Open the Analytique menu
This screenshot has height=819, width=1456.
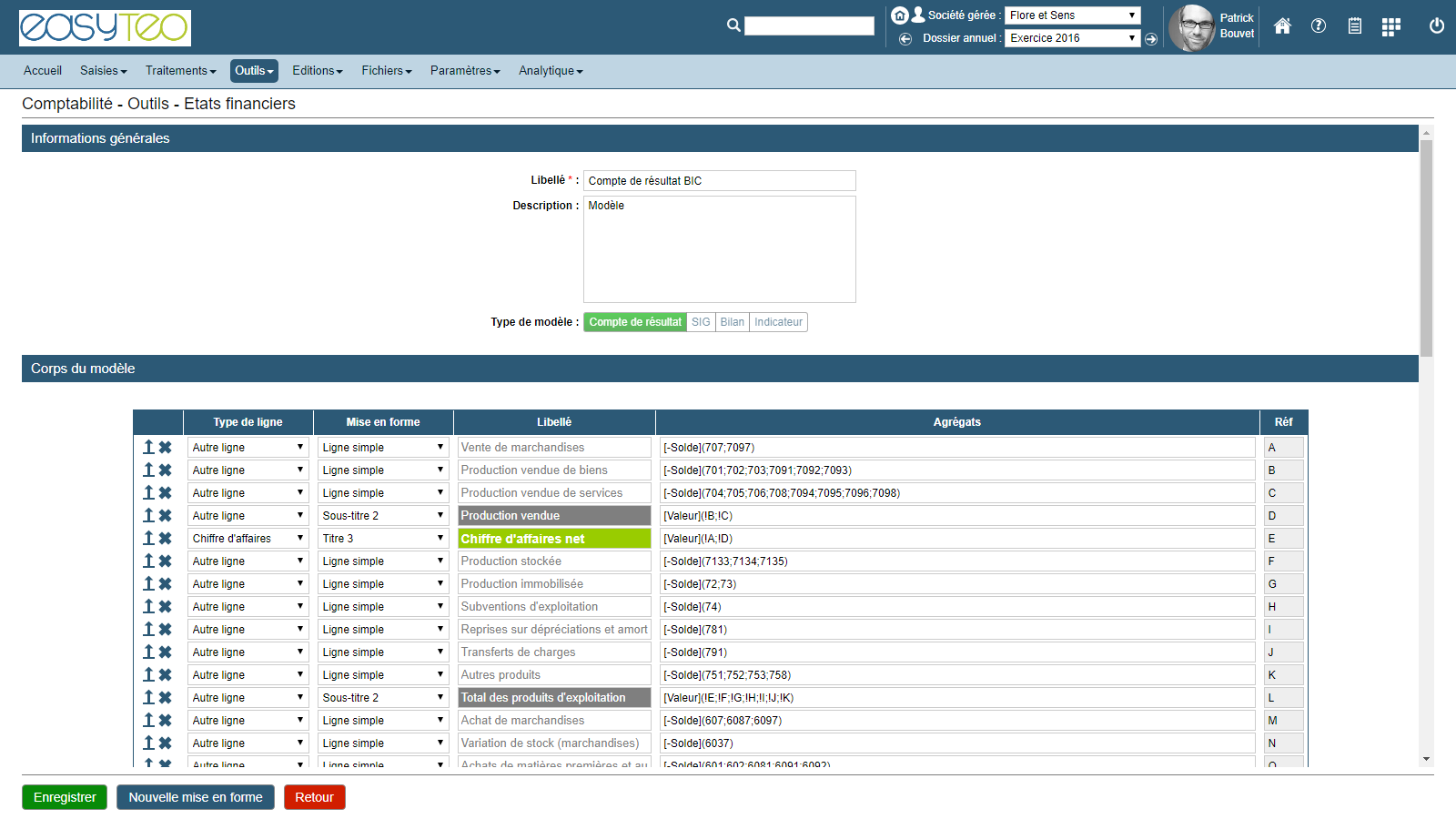coord(551,71)
